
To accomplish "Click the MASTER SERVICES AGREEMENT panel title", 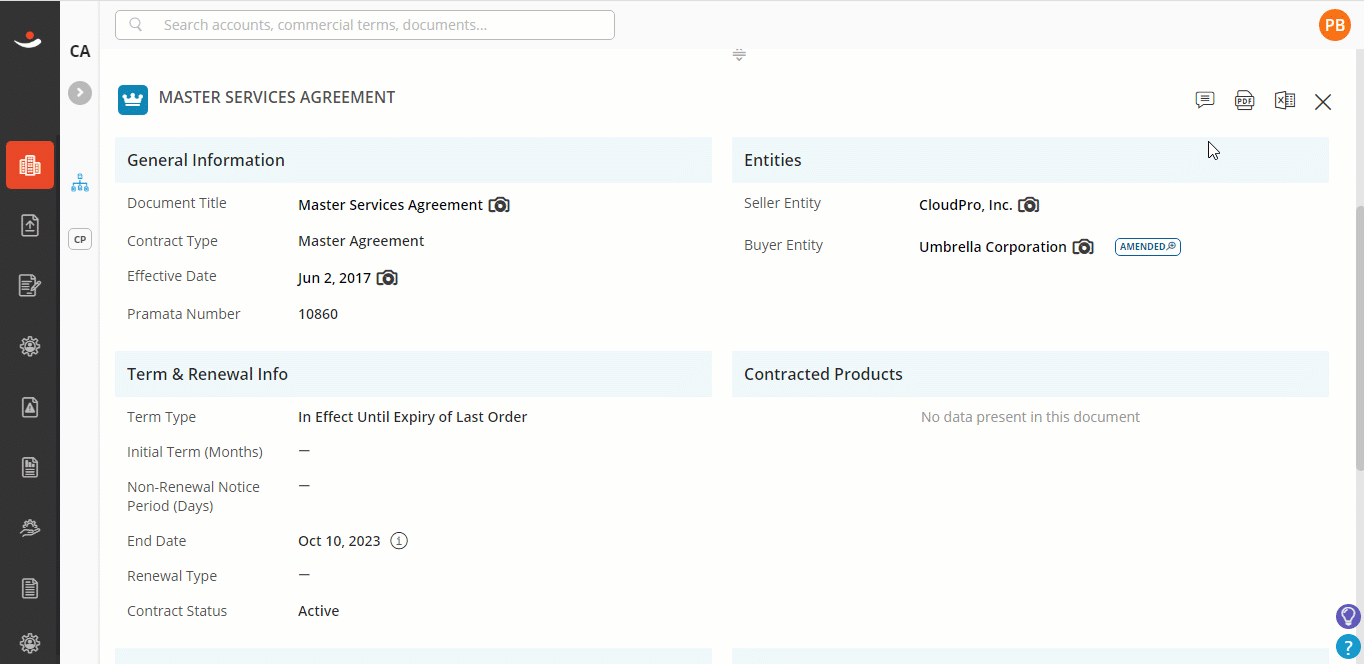I will (x=277, y=98).
